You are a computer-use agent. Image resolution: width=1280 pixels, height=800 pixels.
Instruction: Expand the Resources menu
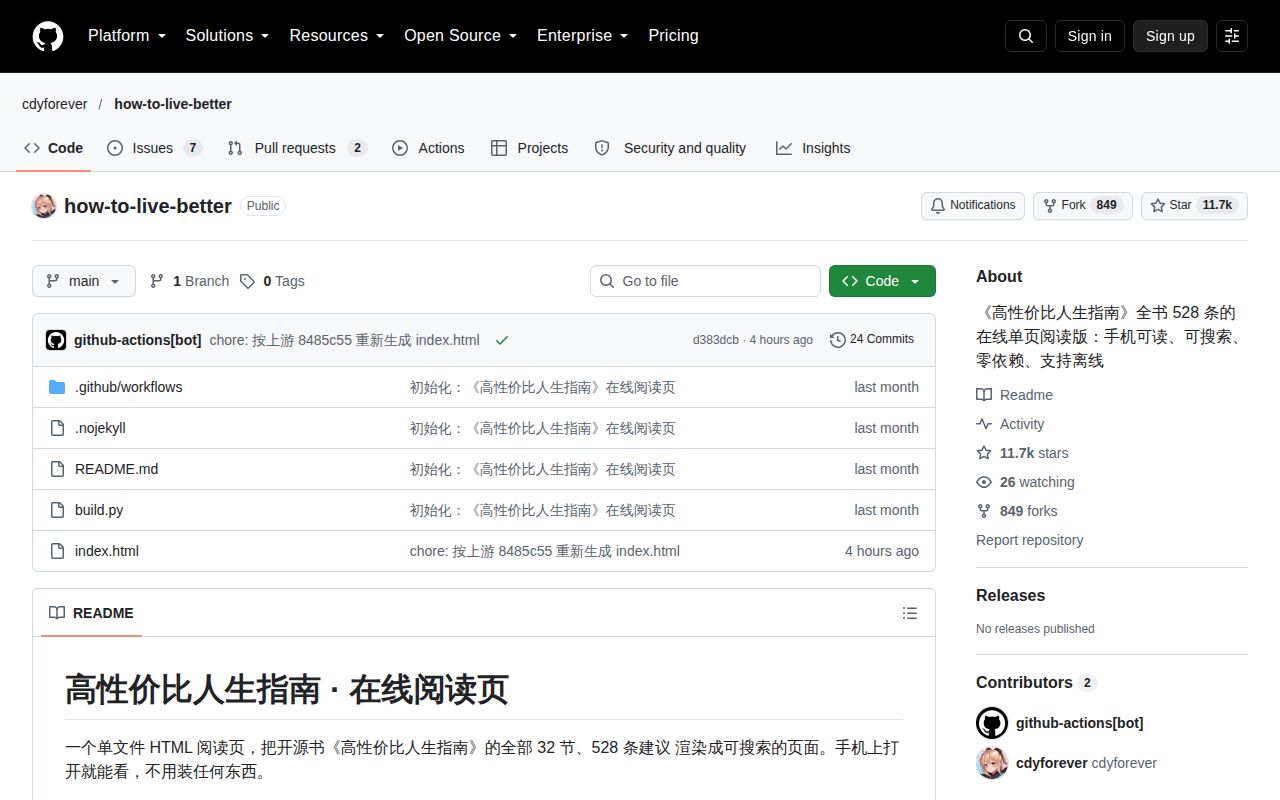click(337, 36)
